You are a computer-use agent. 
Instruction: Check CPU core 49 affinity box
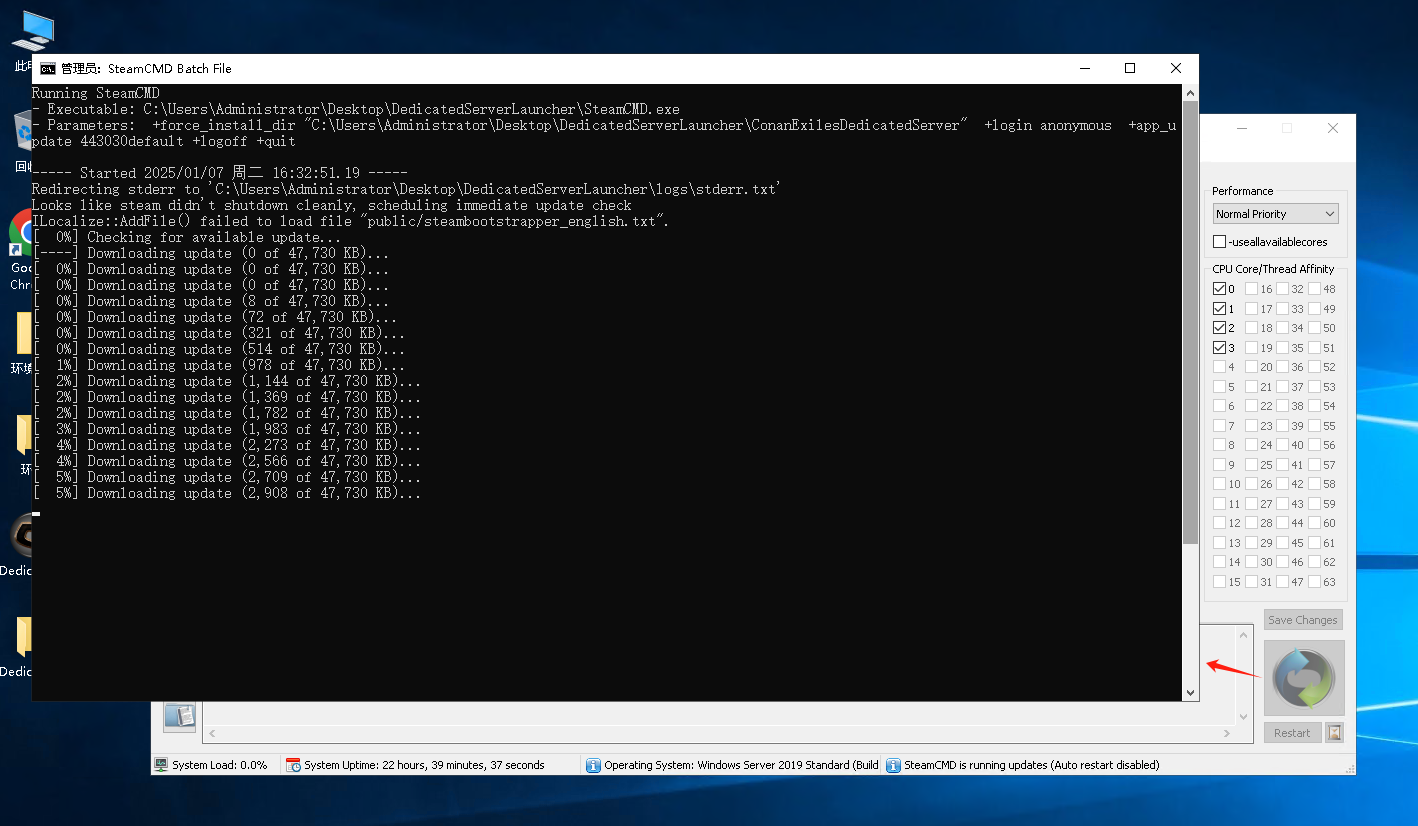coord(1314,309)
